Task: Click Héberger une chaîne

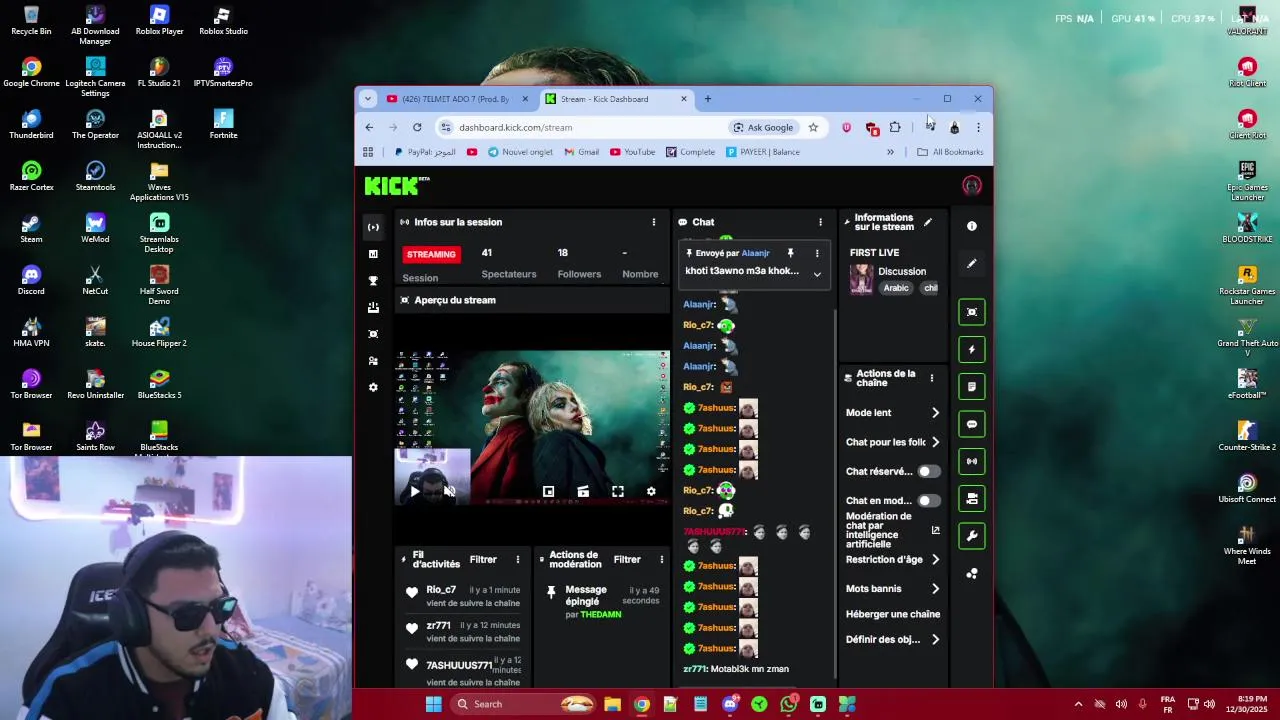Action: click(893, 614)
